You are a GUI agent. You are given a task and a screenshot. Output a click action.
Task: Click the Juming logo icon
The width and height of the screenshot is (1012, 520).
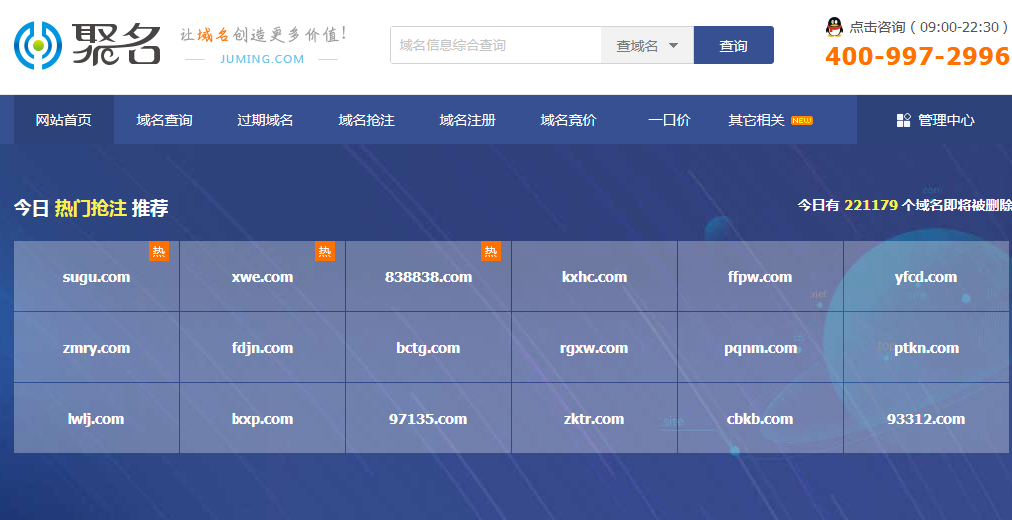(38, 45)
